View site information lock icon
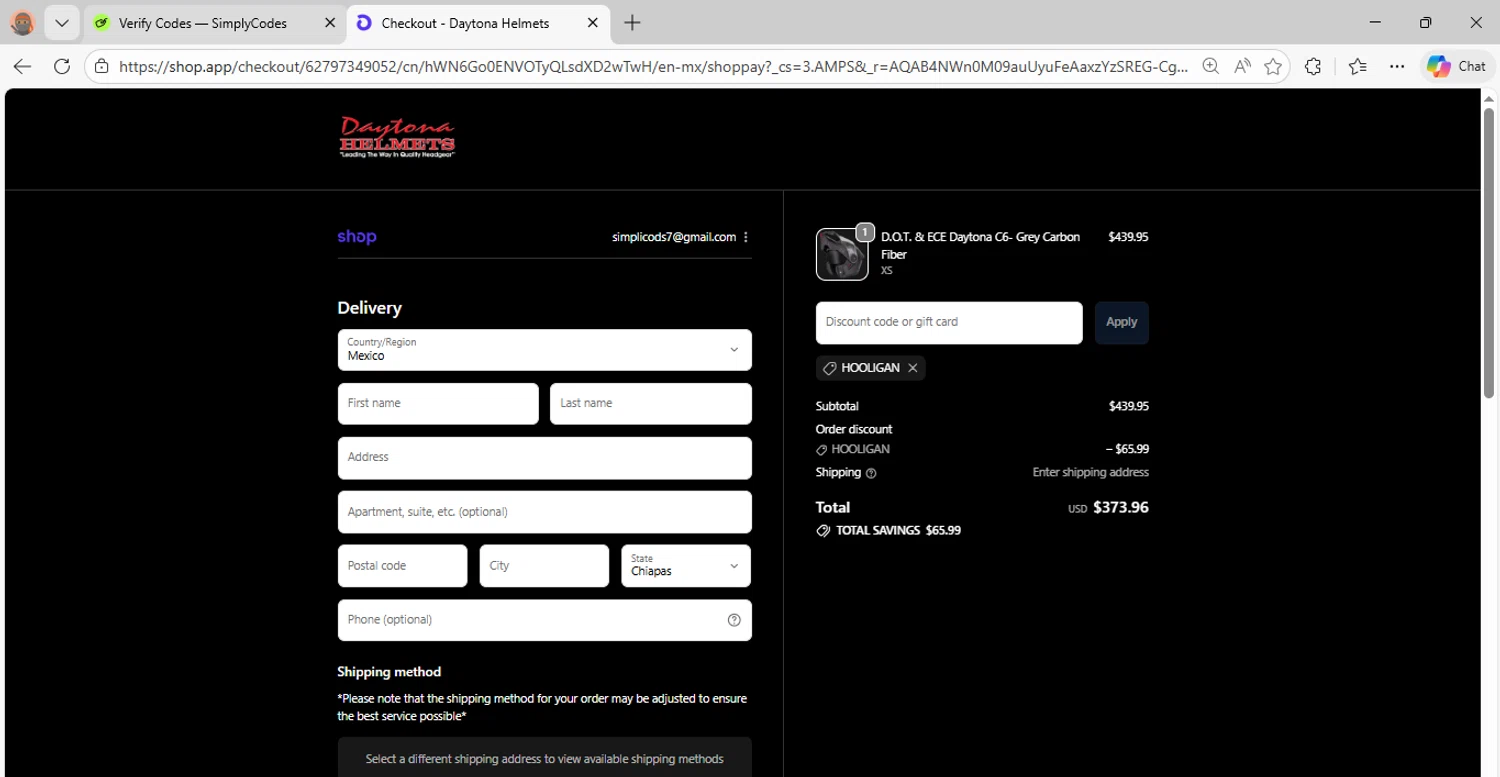This screenshot has width=1500, height=777. [x=101, y=67]
